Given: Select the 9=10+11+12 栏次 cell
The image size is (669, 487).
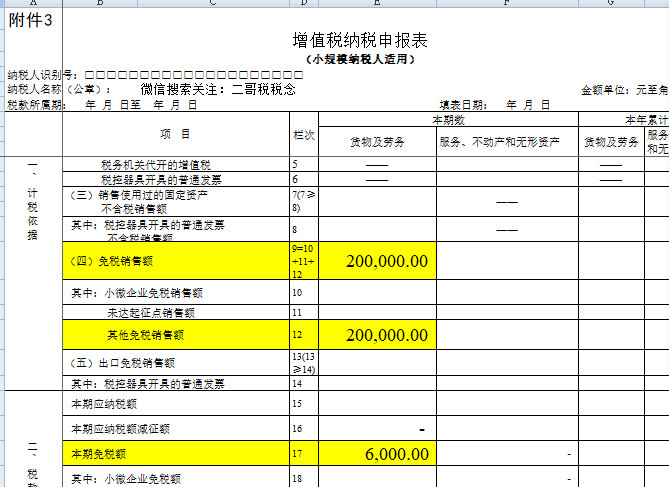Looking at the screenshot, I should tap(304, 261).
